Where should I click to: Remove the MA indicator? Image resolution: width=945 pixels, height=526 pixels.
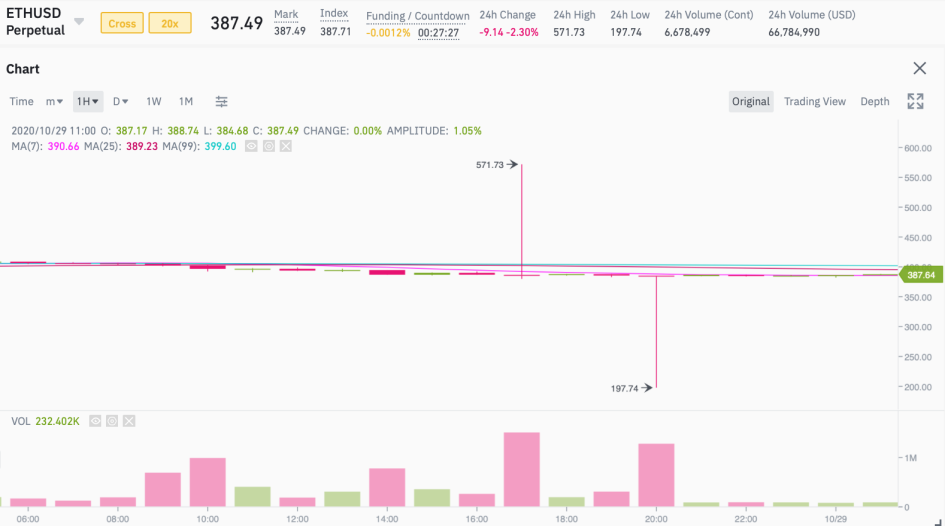point(286,146)
